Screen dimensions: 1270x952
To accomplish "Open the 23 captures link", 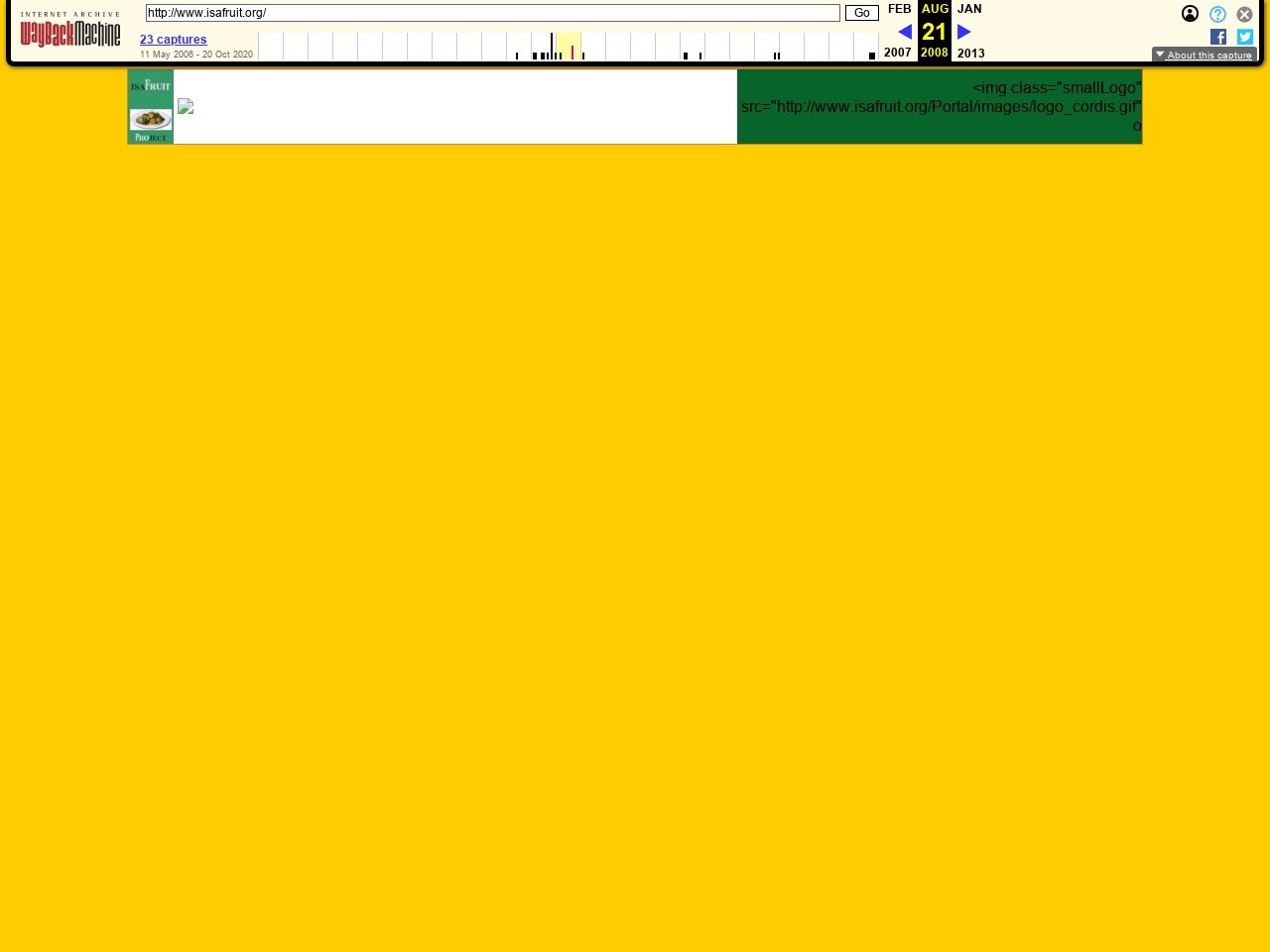I will (x=173, y=40).
